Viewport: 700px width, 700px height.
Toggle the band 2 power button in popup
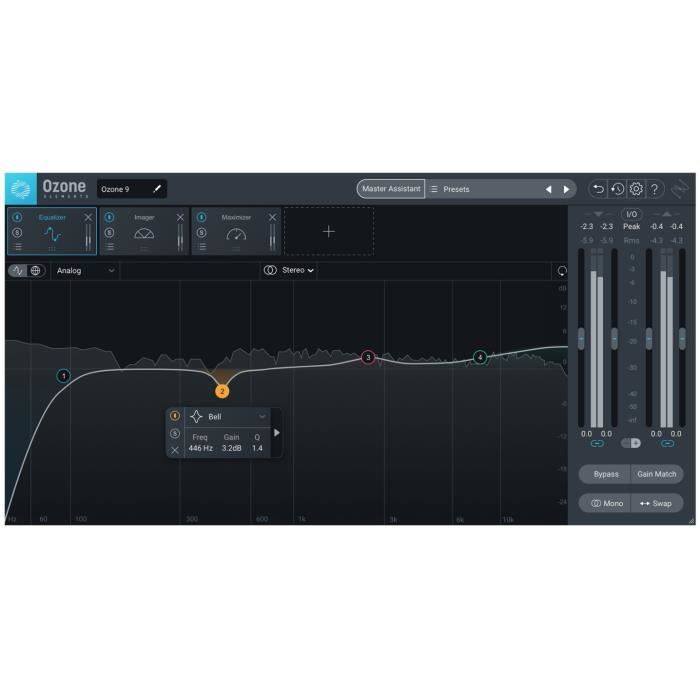coord(175,416)
